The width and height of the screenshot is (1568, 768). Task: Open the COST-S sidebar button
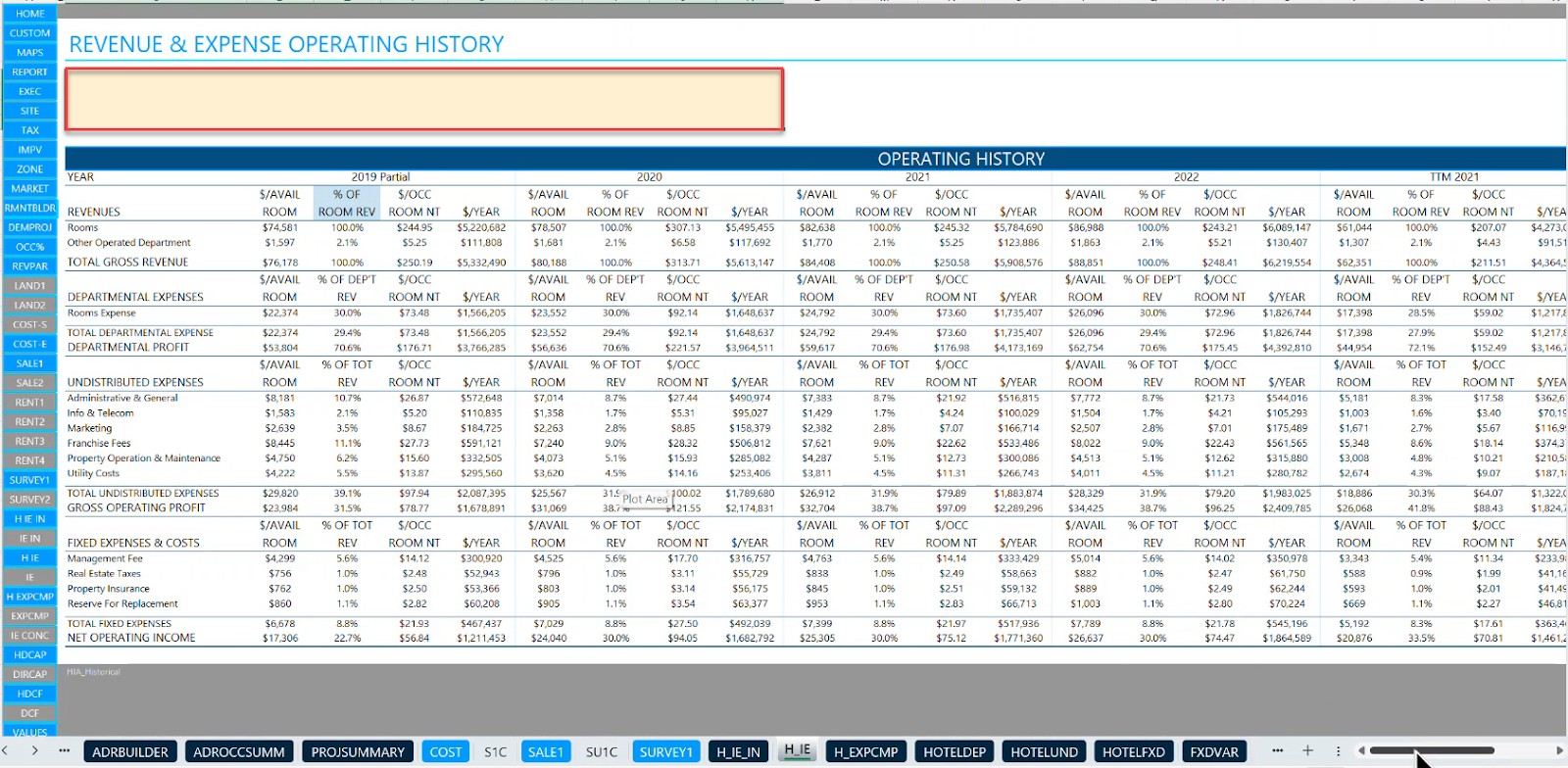click(x=29, y=324)
